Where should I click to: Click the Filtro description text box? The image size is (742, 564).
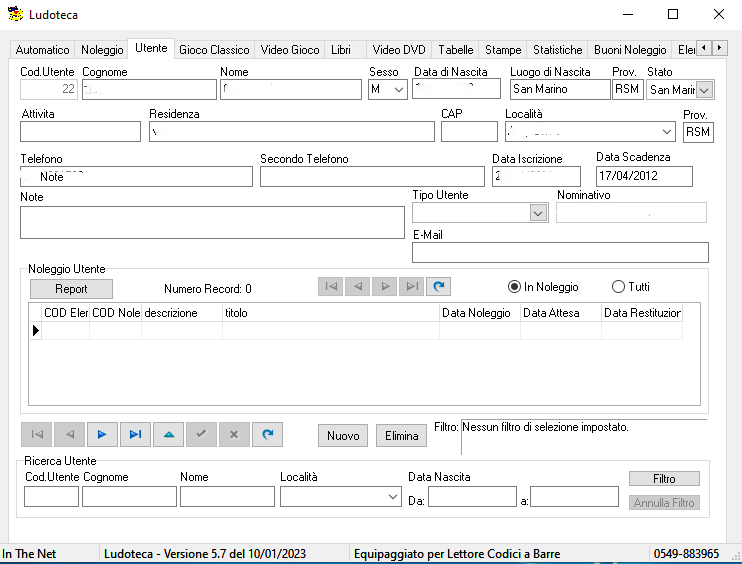(x=584, y=437)
